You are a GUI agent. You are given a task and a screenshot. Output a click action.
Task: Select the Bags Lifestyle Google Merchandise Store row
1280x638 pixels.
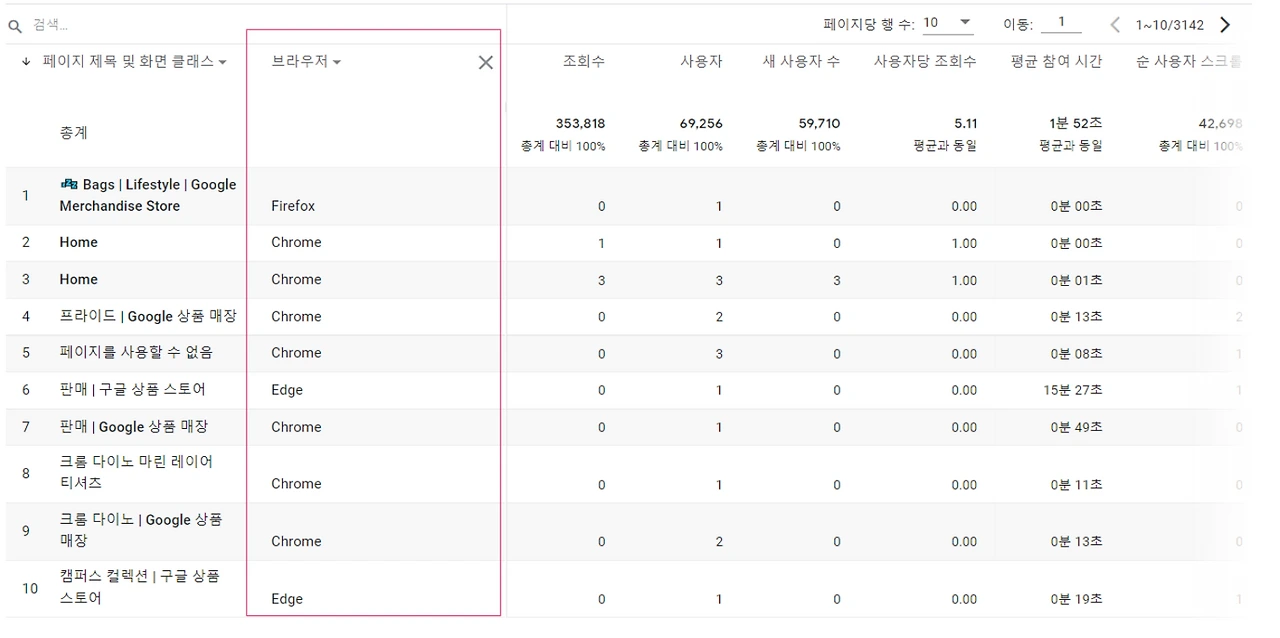click(x=147, y=195)
